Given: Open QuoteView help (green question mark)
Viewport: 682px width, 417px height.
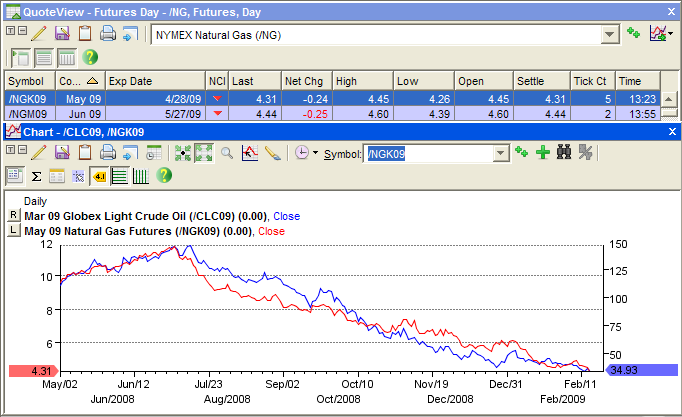Looking at the screenshot, I should [90, 57].
